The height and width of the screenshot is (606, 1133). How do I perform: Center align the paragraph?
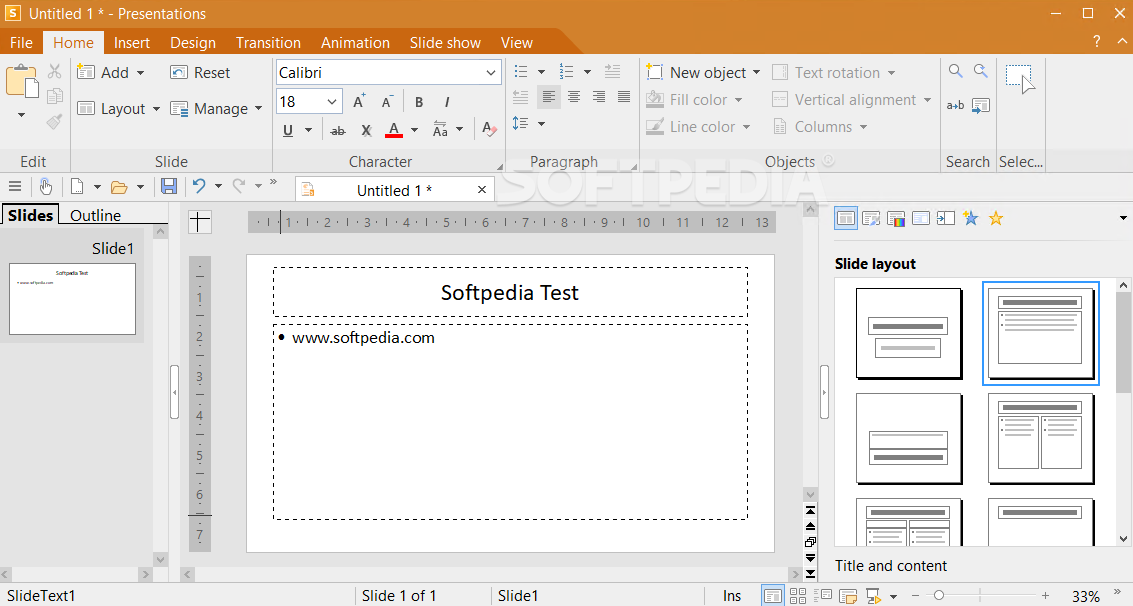[574, 97]
